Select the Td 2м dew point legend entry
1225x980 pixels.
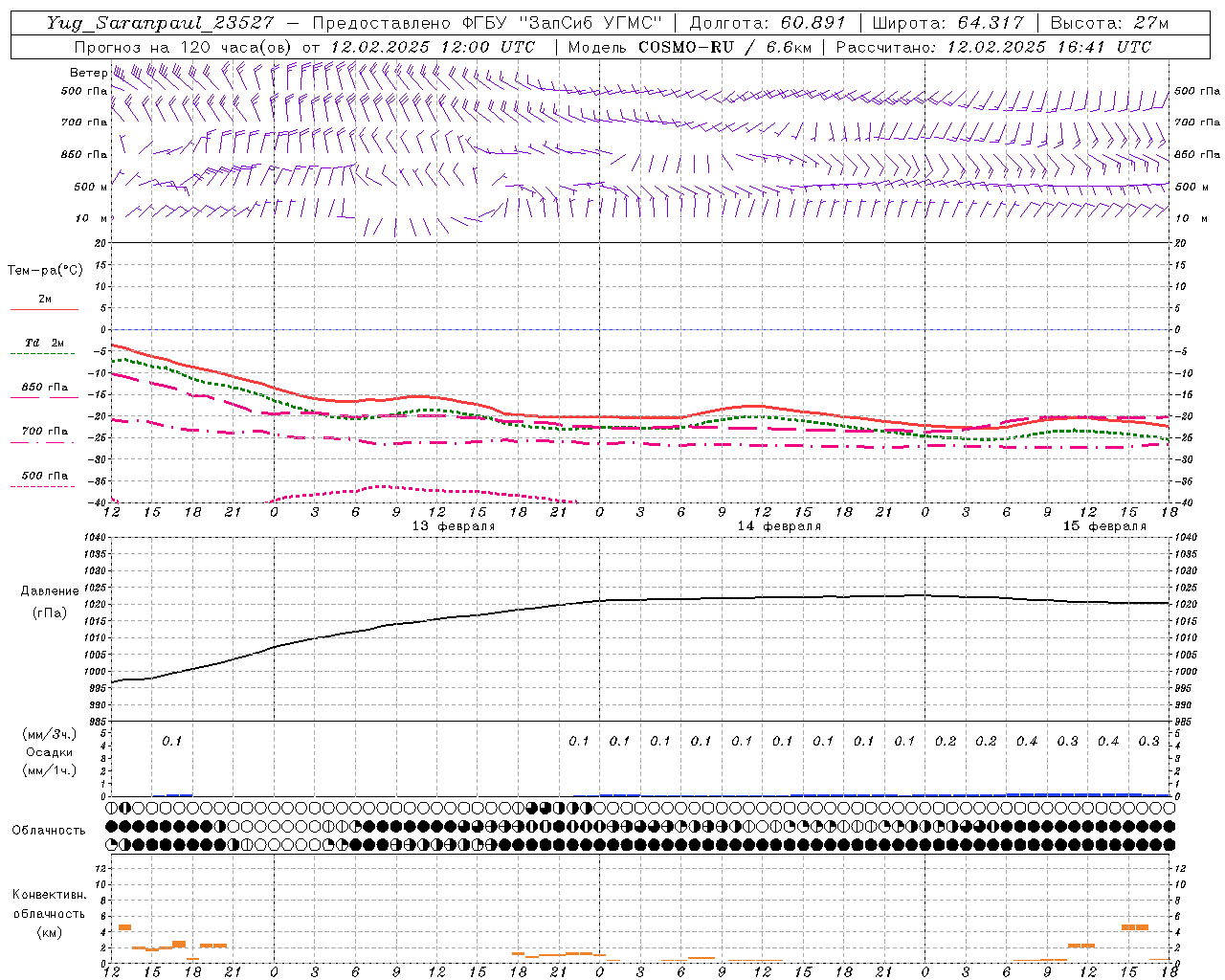pos(44,343)
